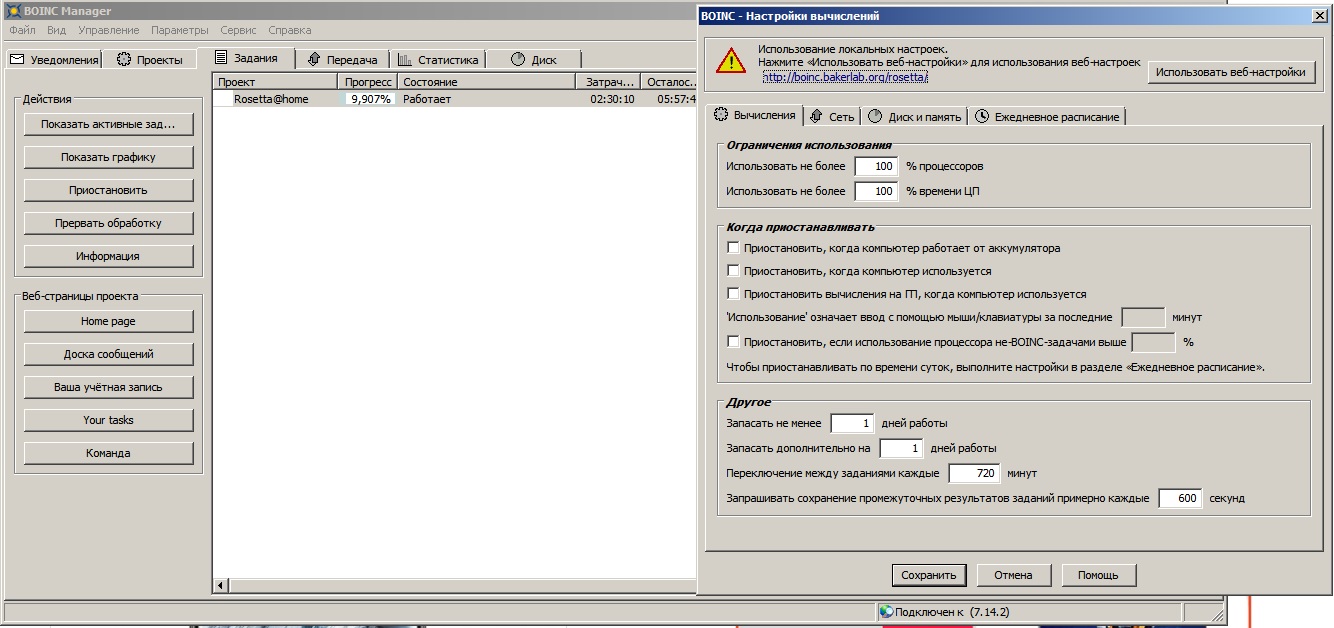The image size is (1334, 628).
Task: Click the task switch interval minutes field
Action: (x=974, y=473)
